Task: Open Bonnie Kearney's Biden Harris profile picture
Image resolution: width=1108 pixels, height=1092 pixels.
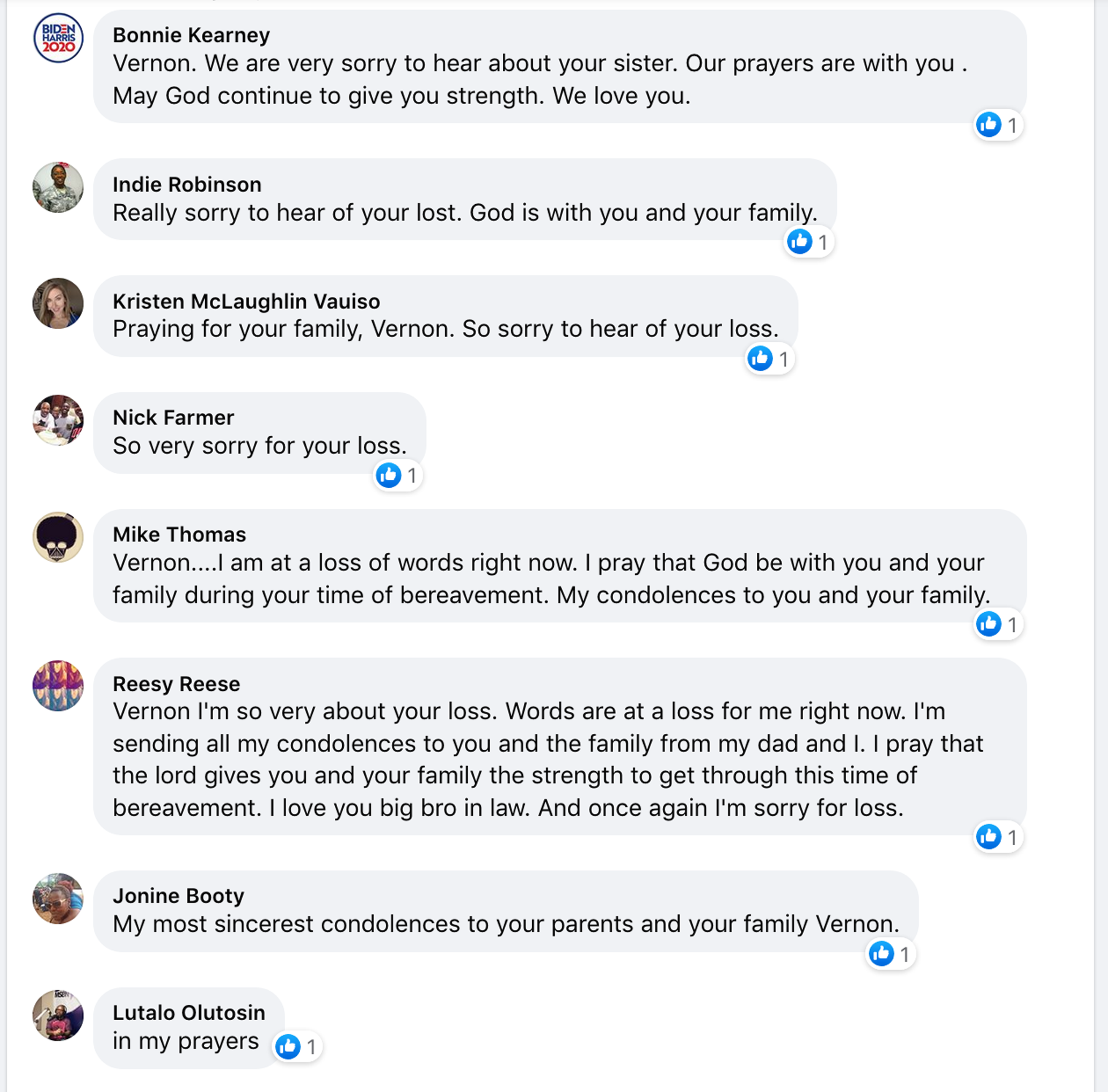Action: point(58,38)
